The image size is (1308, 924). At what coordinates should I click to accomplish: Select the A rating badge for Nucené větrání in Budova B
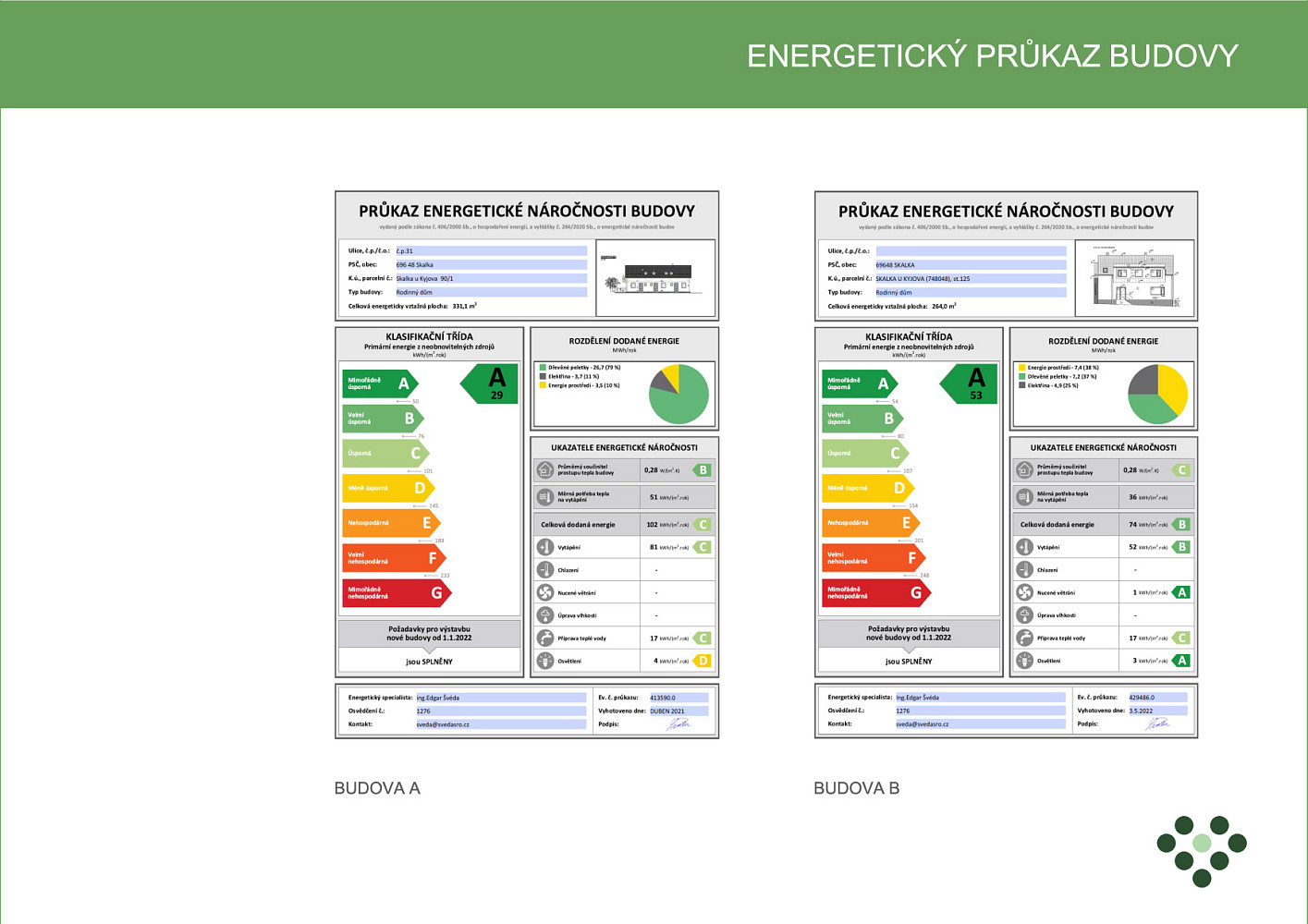tap(1181, 592)
